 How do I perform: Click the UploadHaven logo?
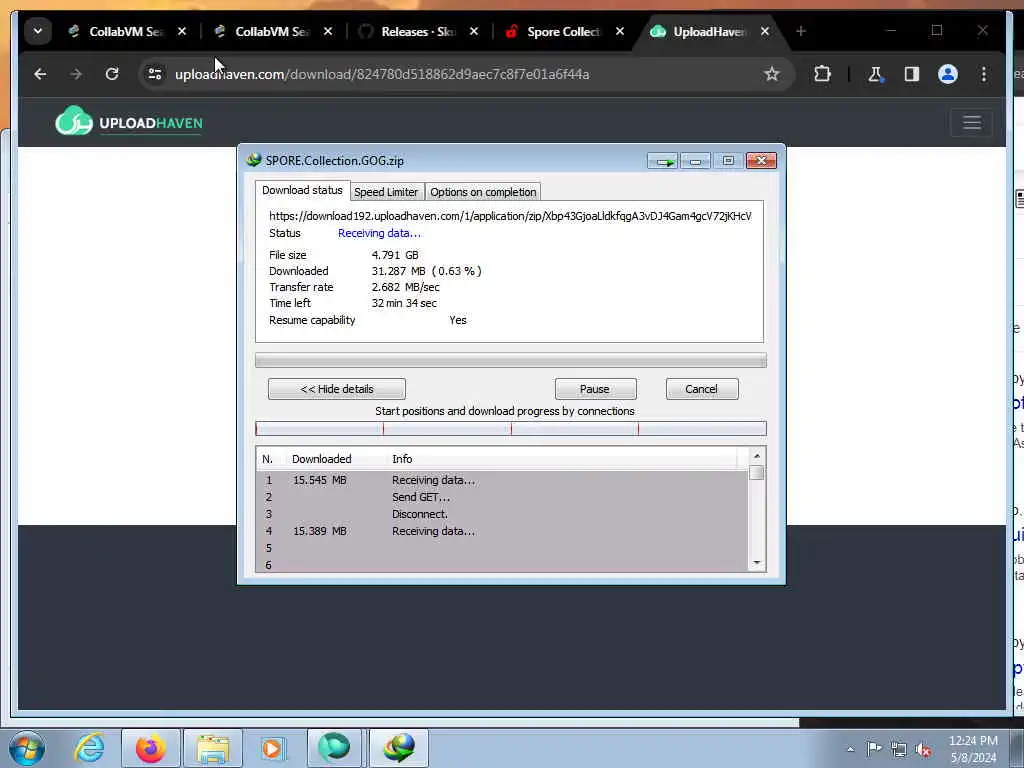click(x=129, y=121)
